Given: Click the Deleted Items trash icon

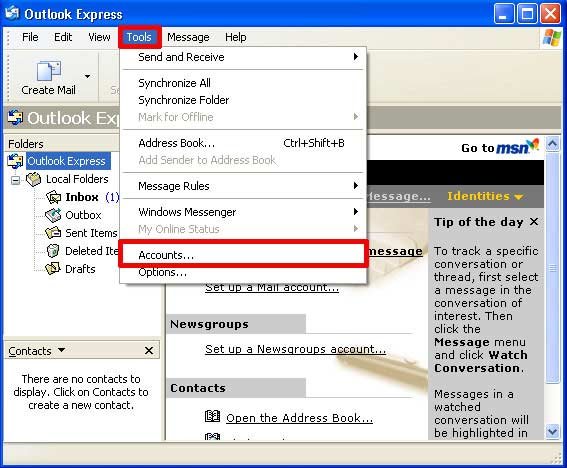Looking at the screenshot, I should coord(53,251).
